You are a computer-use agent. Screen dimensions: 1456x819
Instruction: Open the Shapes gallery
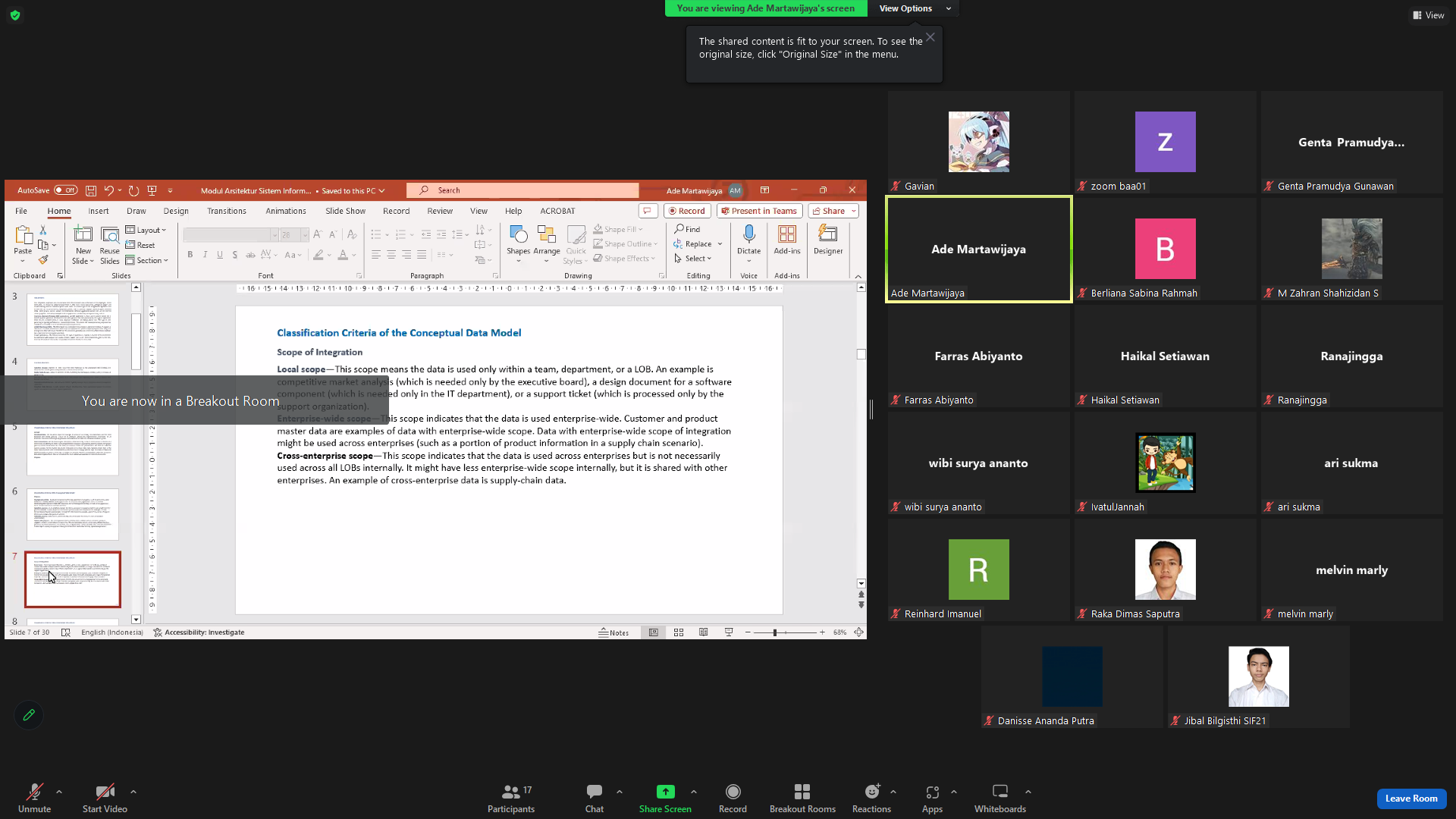pos(519,243)
